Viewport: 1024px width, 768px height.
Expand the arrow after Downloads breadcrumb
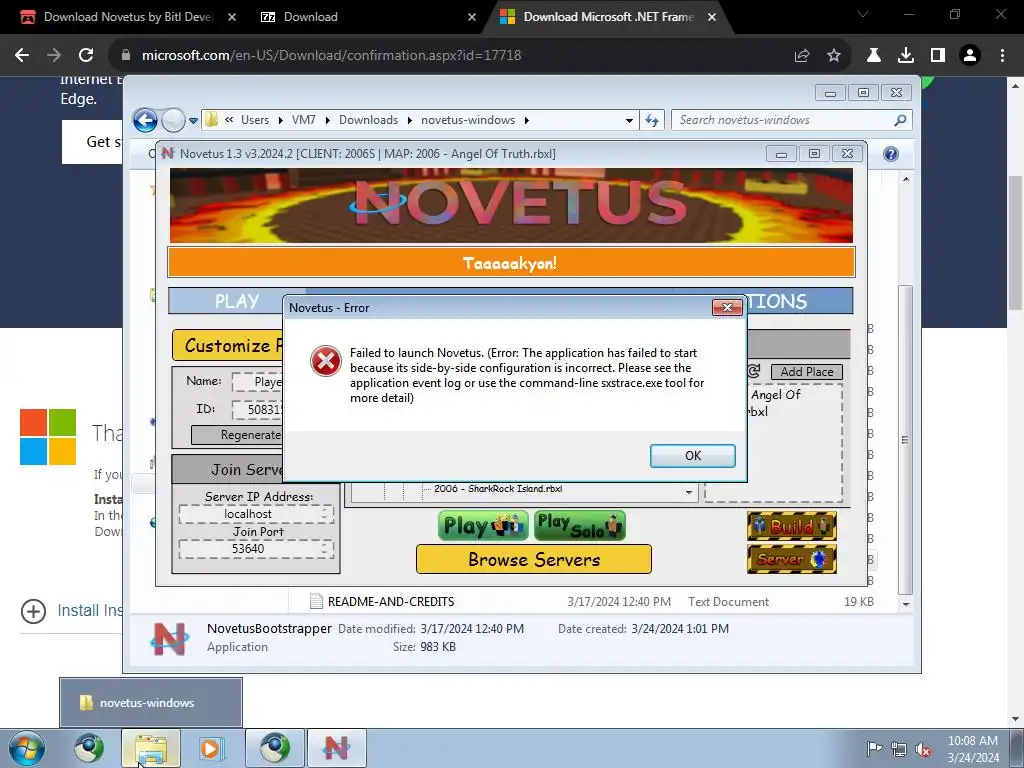(409, 120)
